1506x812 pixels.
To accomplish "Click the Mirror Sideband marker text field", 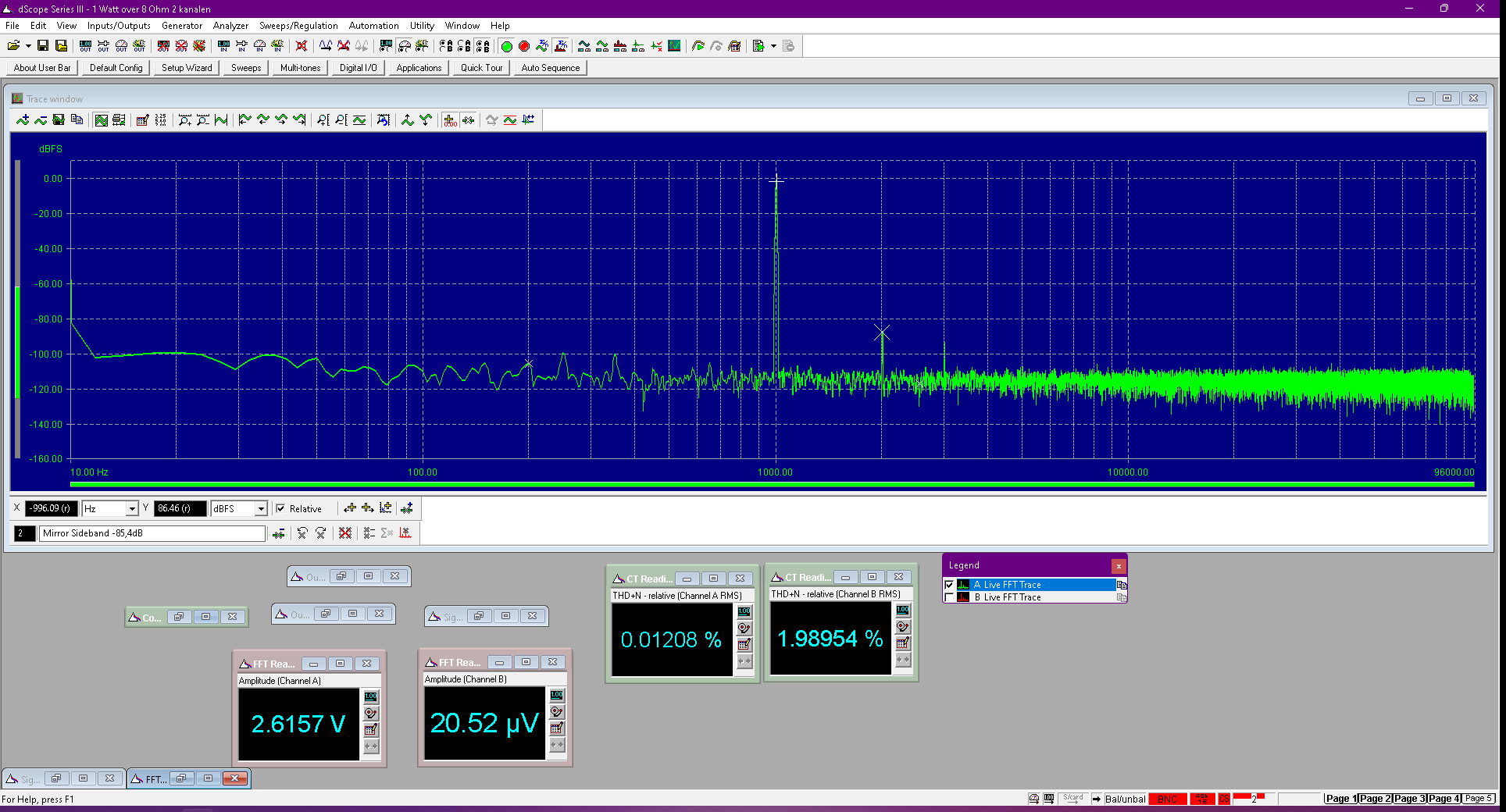I will coord(152,533).
